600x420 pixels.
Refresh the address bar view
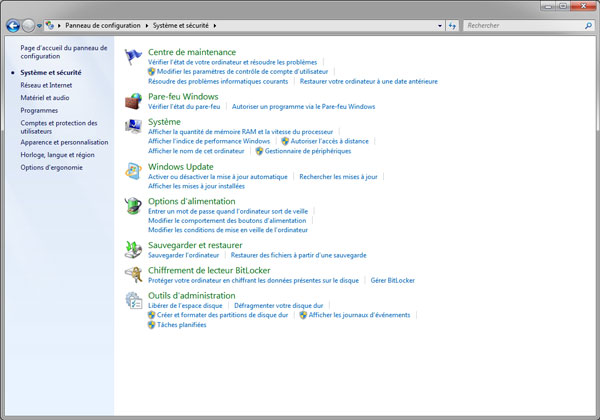452,26
